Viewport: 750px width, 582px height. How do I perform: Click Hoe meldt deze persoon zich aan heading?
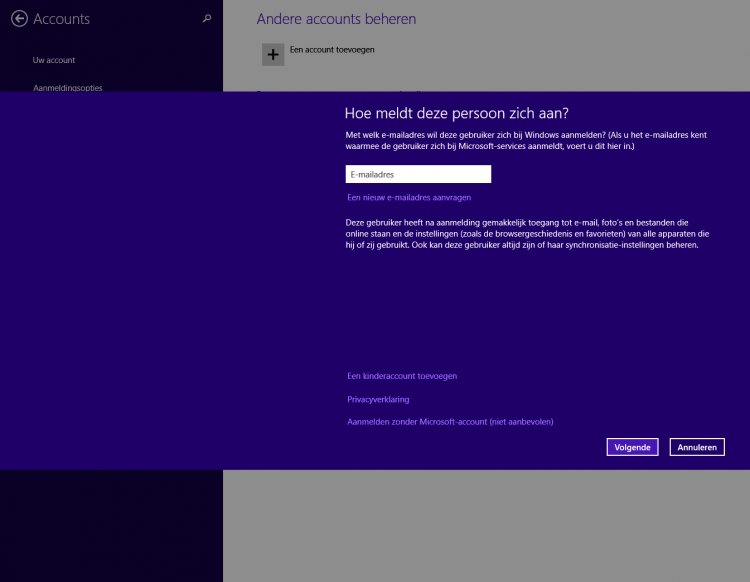tap(456, 113)
